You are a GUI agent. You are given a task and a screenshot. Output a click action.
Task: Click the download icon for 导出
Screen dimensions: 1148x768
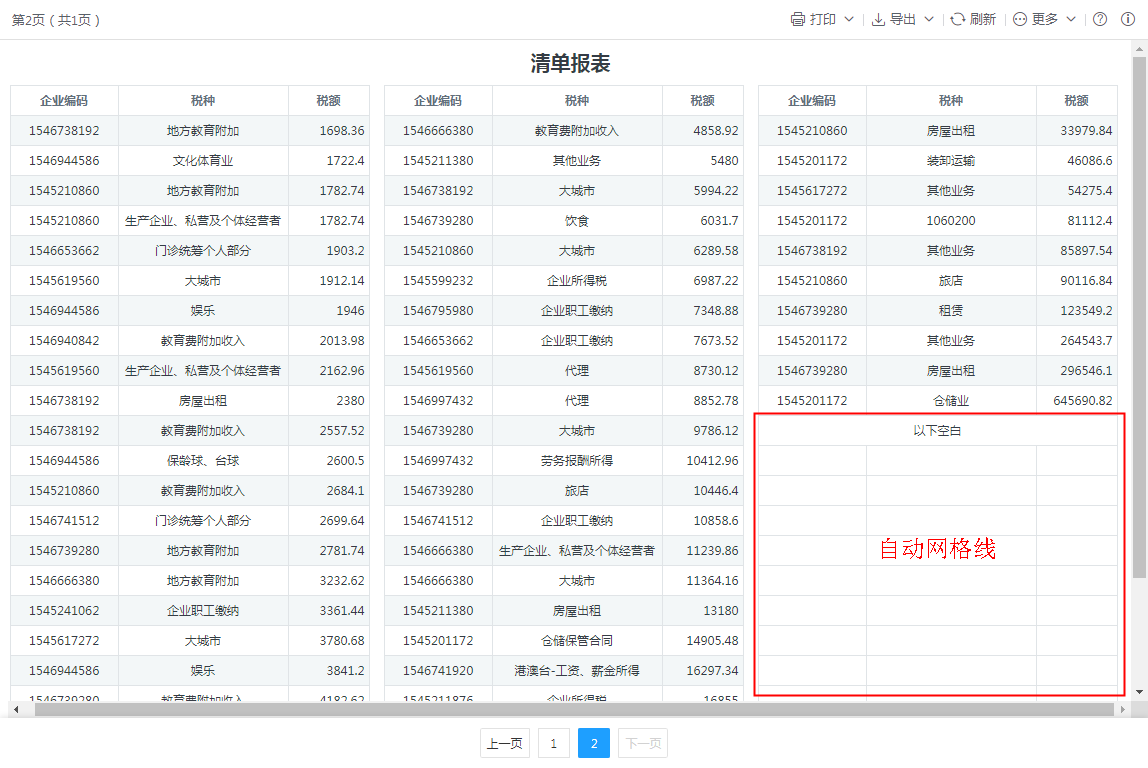pos(878,19)
